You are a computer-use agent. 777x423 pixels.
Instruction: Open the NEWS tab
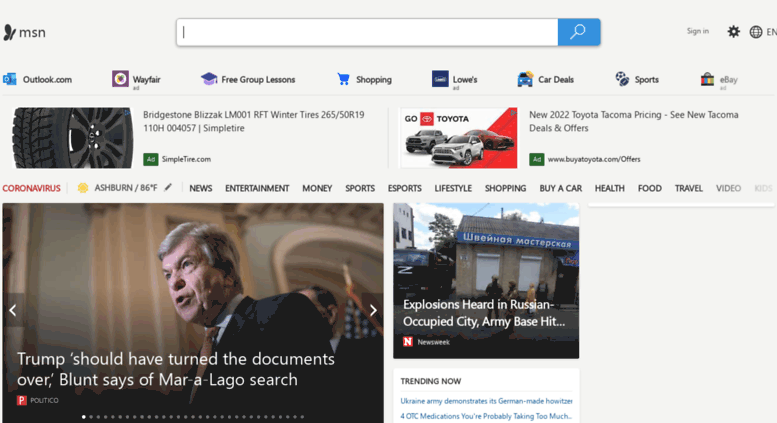pos(201,188)
